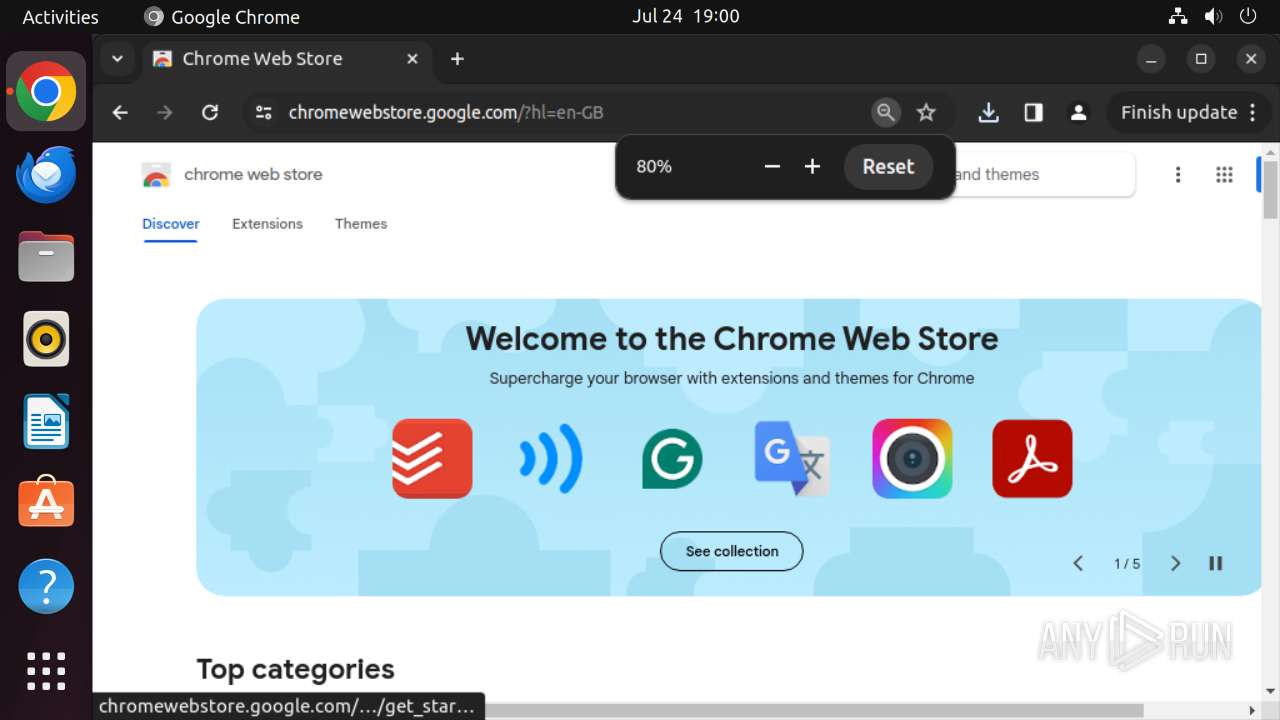Pause the carousel autoplay
1280x720 pixels.
pos(1216,564)
